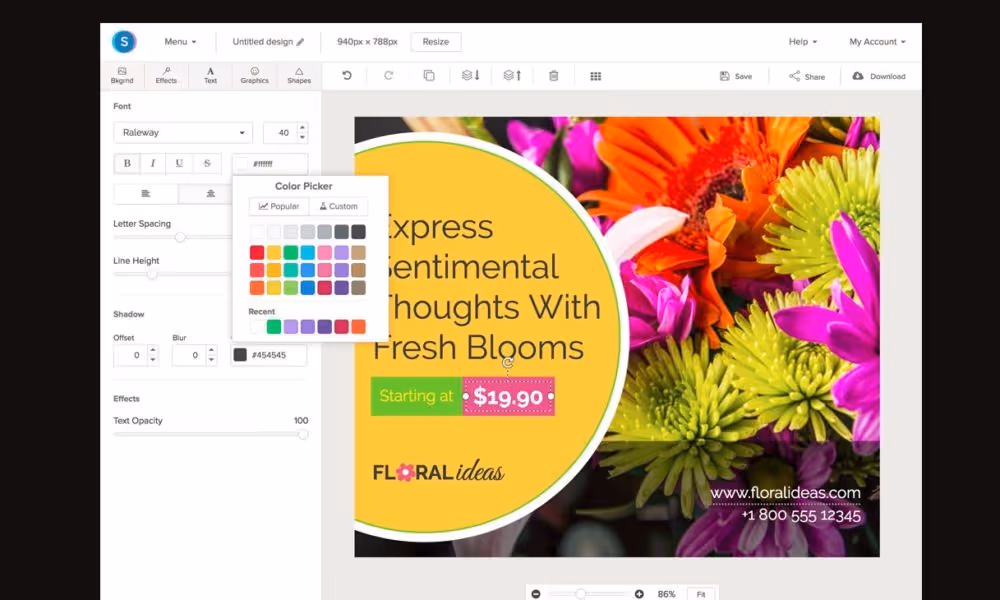Delete element using trash icon
The image size is (1000, 600).
[554, 76]
